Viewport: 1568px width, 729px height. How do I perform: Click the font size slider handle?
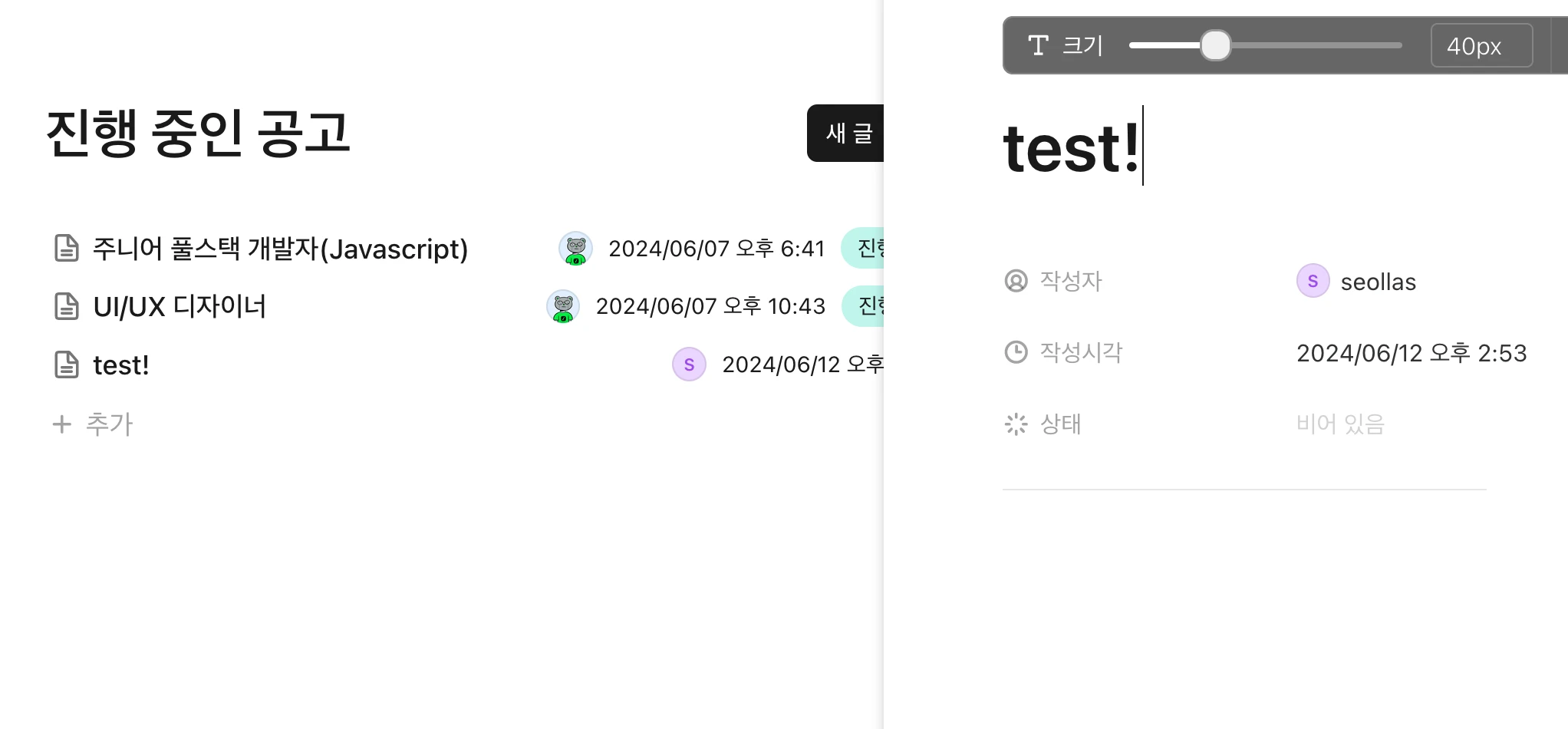point(1215,45)
